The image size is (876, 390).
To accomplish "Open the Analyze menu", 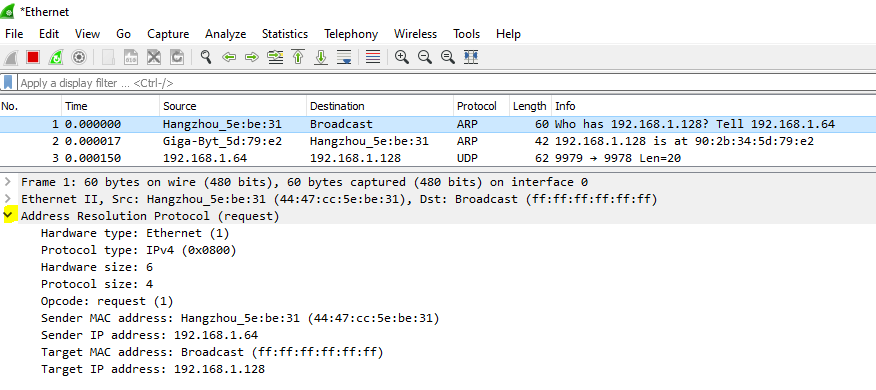I will [226, 34].
